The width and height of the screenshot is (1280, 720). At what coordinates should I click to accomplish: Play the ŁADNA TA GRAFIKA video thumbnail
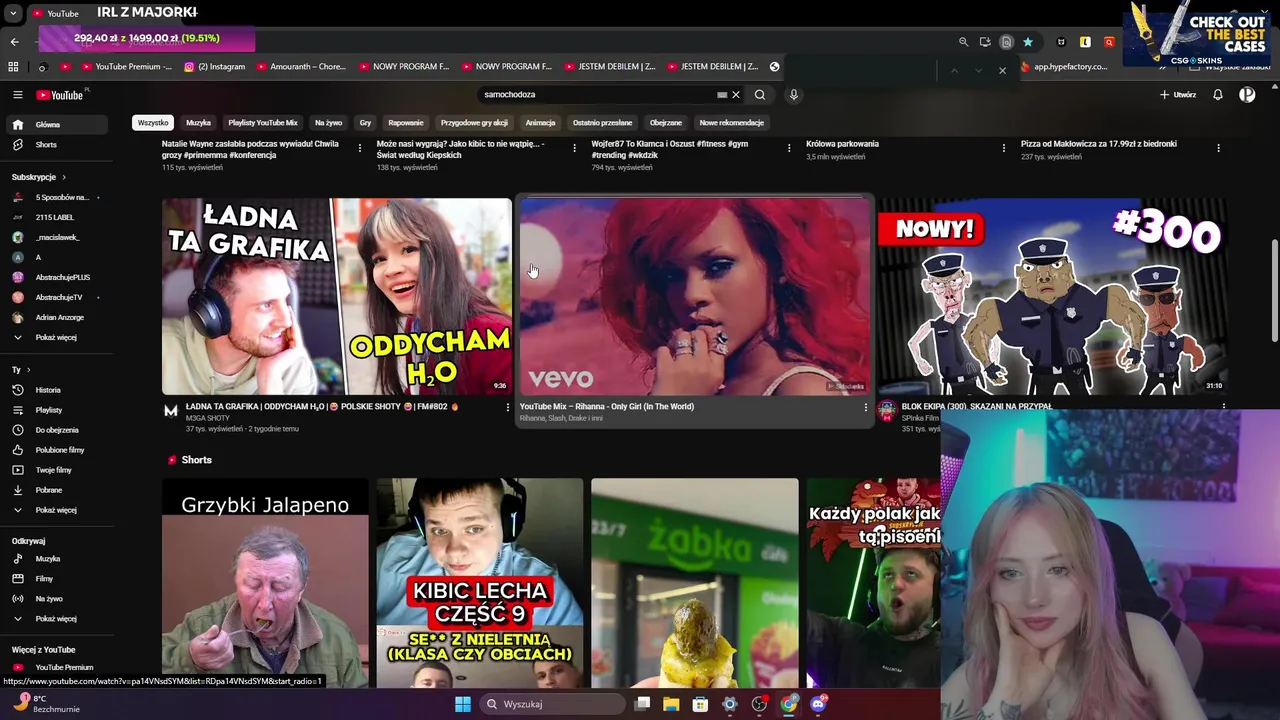(x=337, y=296)
